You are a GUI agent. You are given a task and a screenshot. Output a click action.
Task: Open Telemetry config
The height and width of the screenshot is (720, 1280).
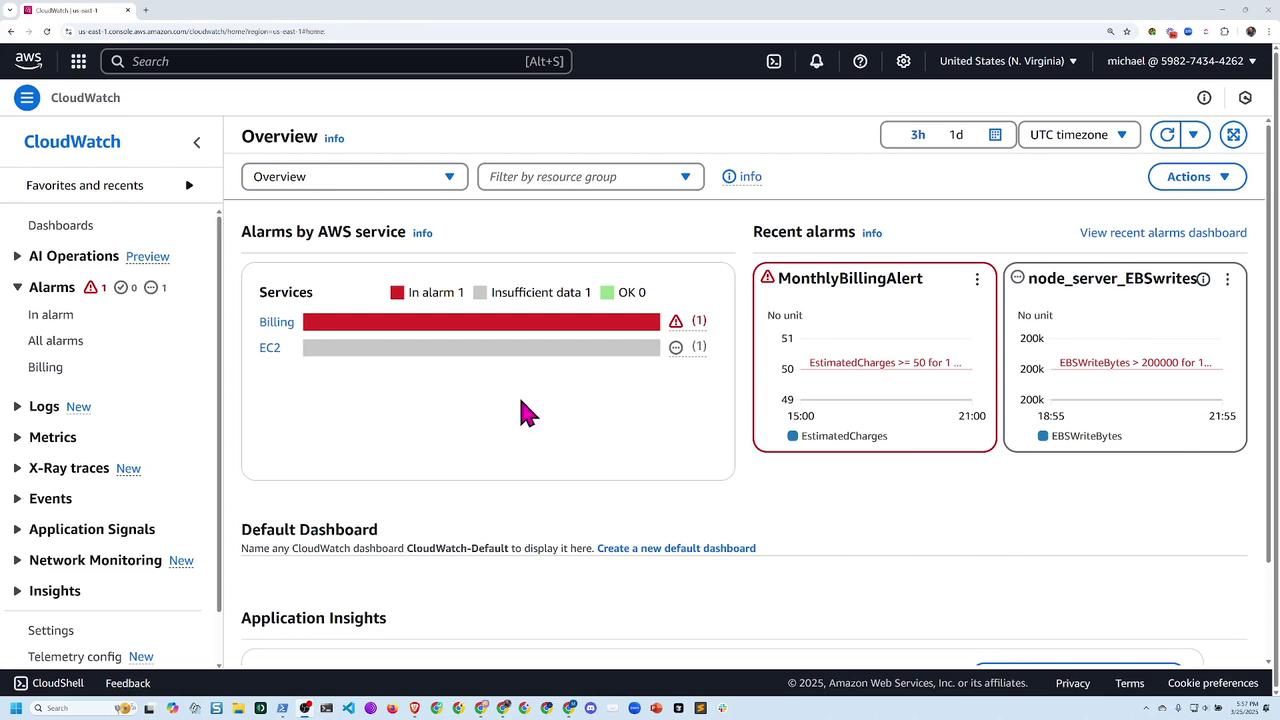point(75,657)
